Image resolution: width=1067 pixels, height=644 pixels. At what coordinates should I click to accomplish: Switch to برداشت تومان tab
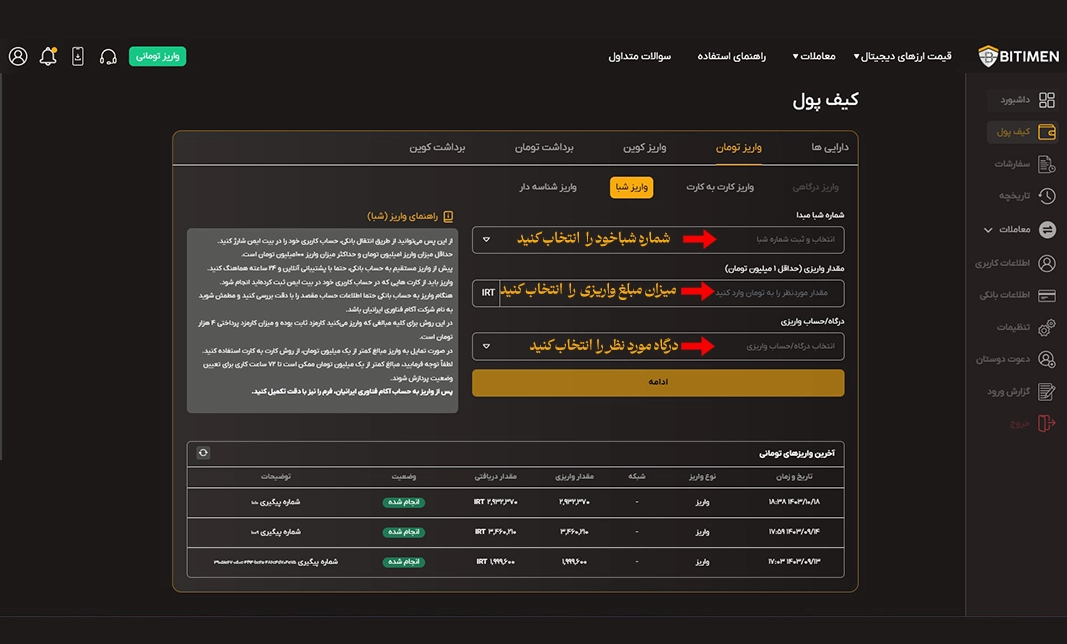tap(544, 147)
